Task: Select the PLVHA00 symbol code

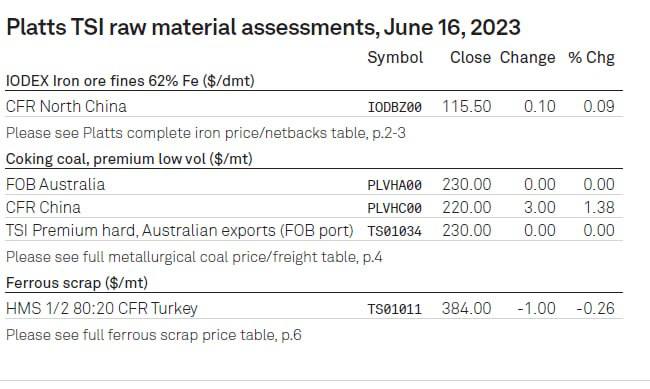Action: 395,185
